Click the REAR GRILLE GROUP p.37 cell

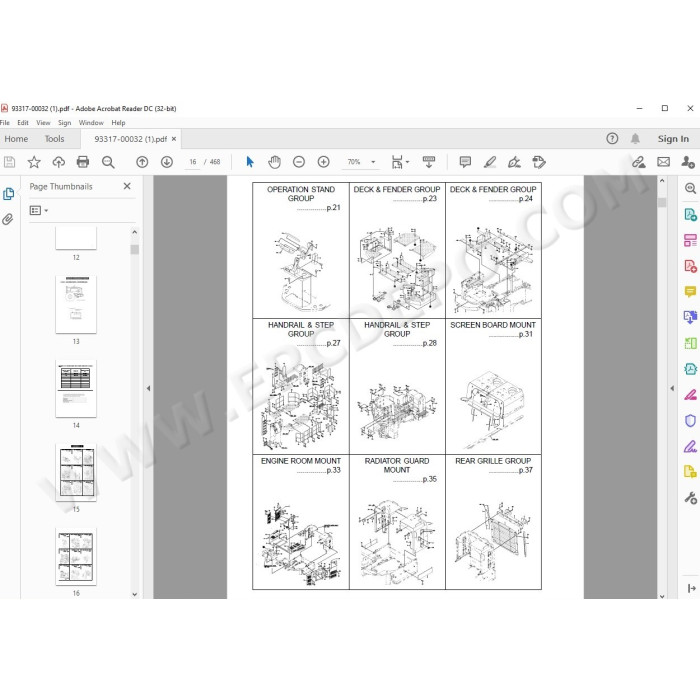493,522
